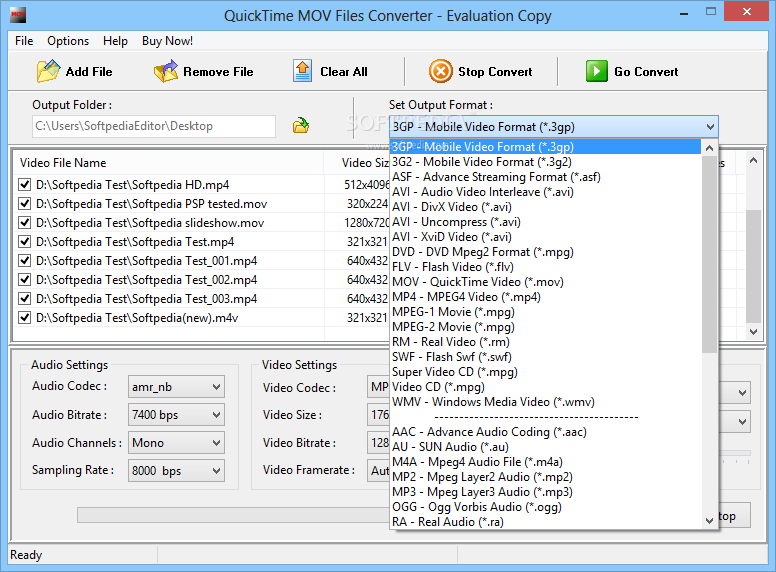Select RA - Real Audio format
This screenshot has height=572, width=776.
546,522
